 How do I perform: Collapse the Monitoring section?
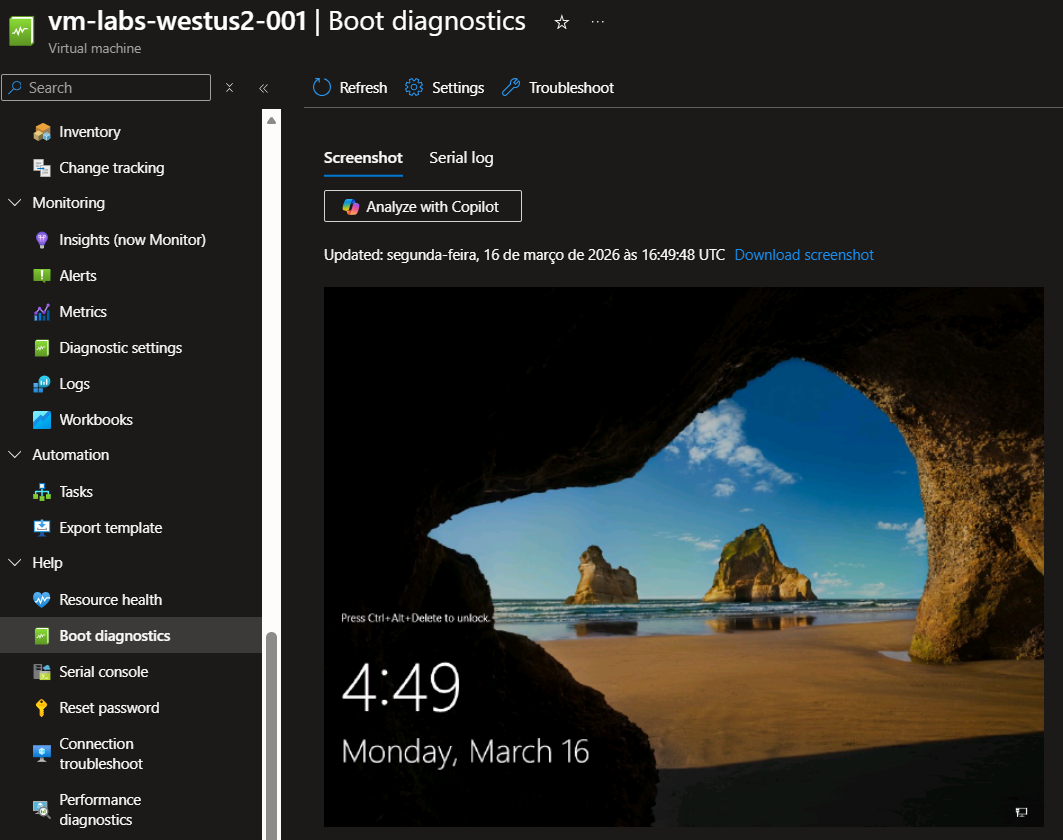[15, 203]
